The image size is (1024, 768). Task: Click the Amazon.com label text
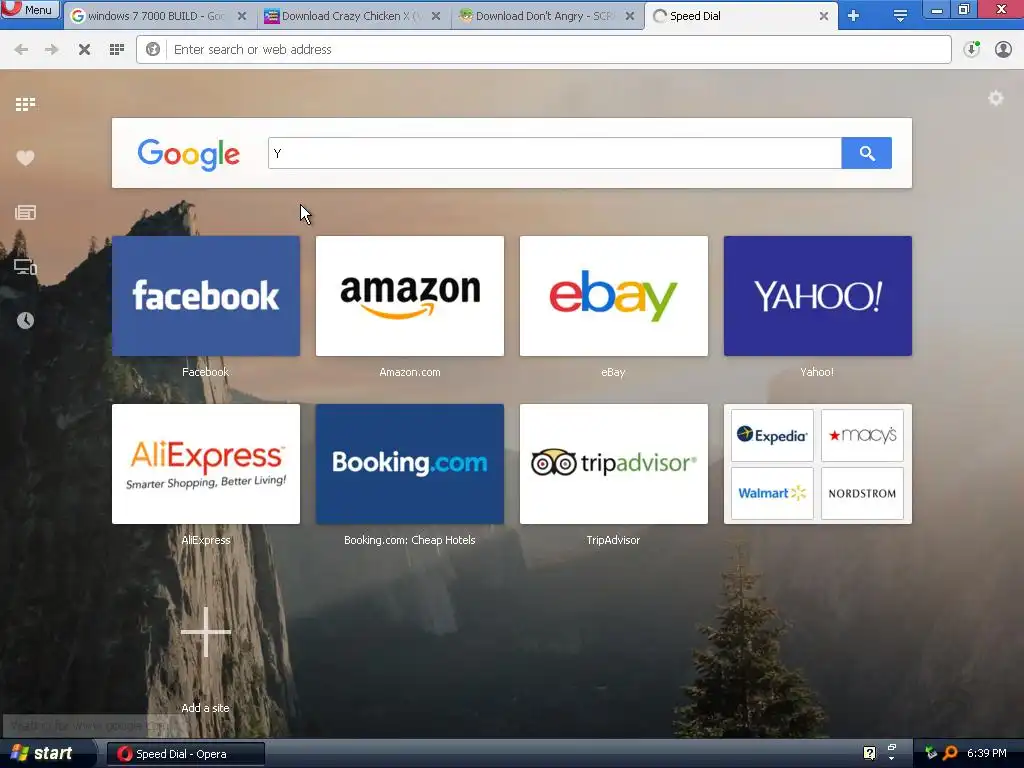coord(409,372)
